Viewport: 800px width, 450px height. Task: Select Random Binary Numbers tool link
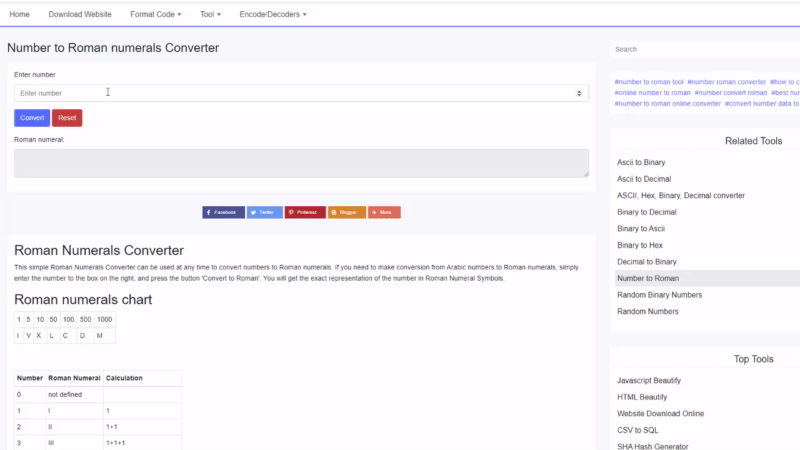tap(659, 295)
